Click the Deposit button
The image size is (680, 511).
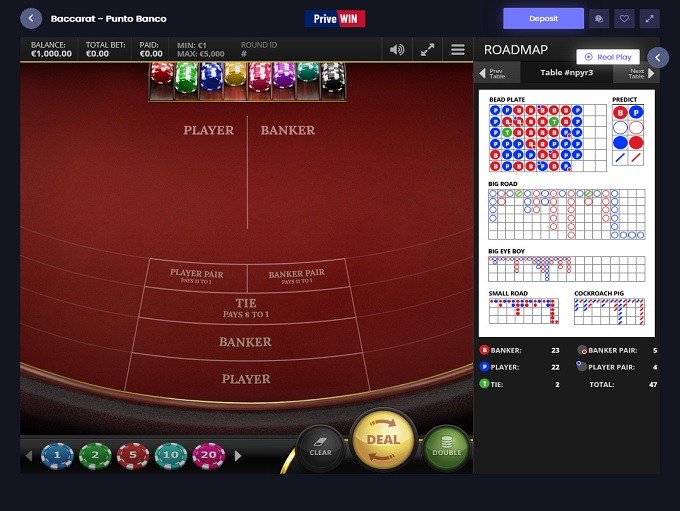[543, 19]
